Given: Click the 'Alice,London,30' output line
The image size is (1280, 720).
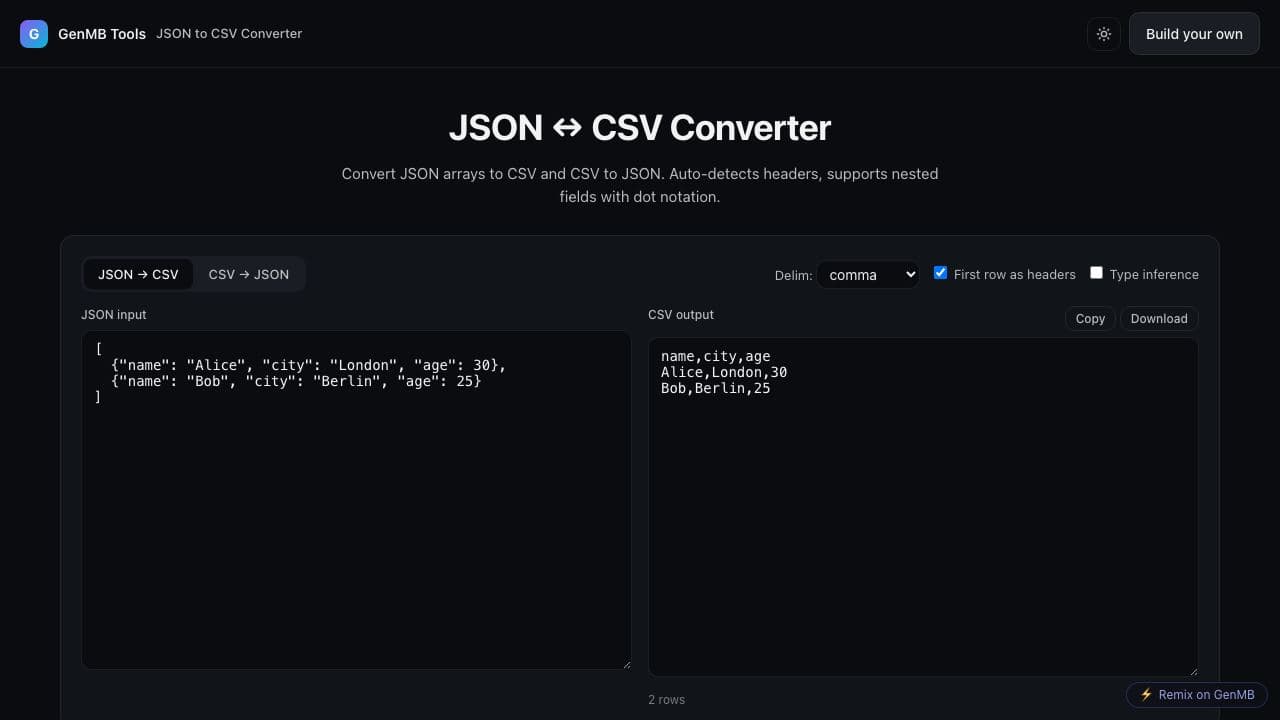Looking at the screenshot, I should pyautogui.click(x=724, y=372).
